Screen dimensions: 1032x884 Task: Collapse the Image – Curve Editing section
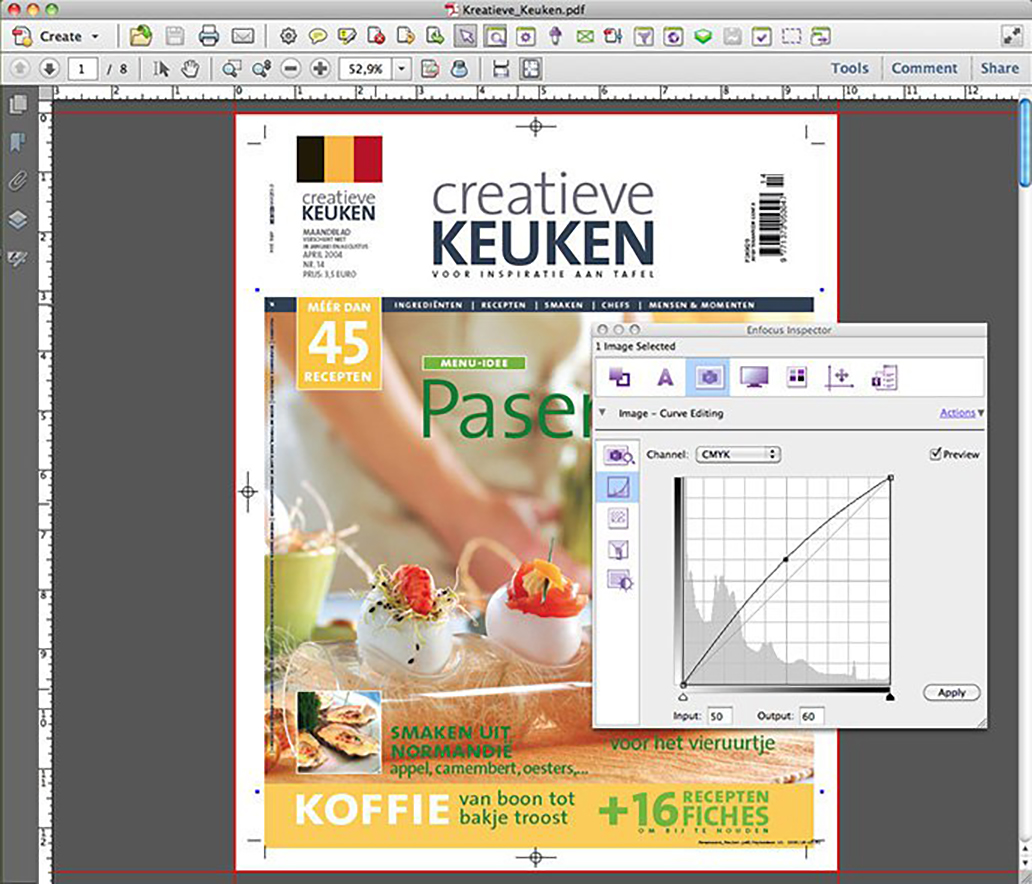click(602, 413)
